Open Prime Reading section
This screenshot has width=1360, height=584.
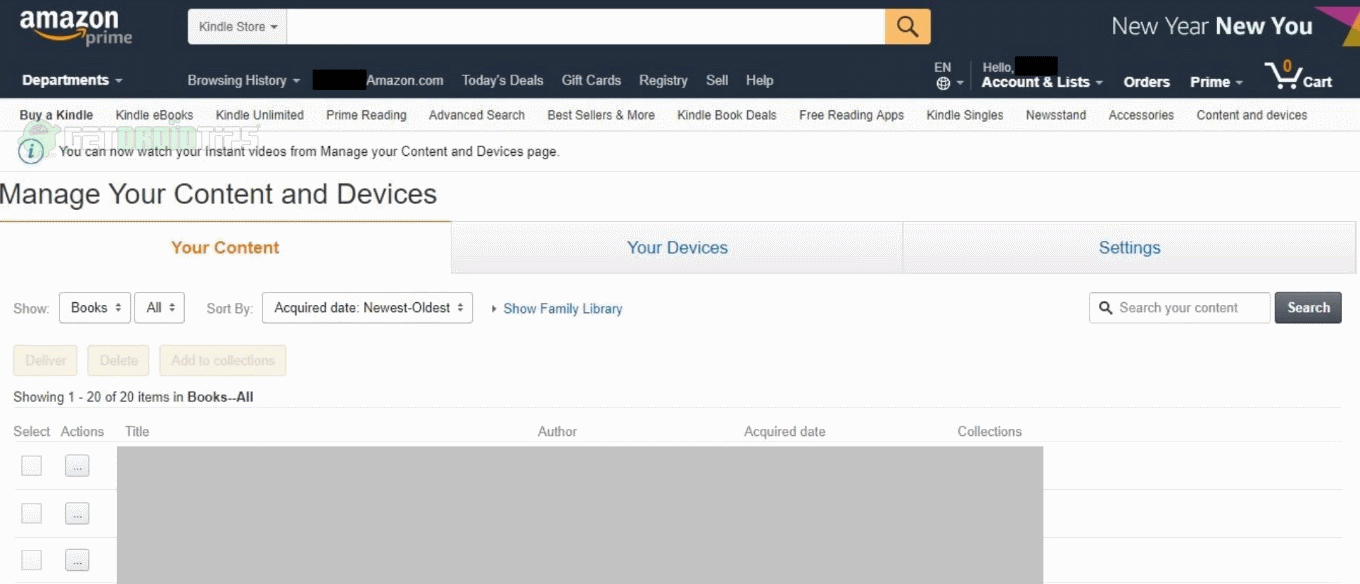[x=366, y=115]
